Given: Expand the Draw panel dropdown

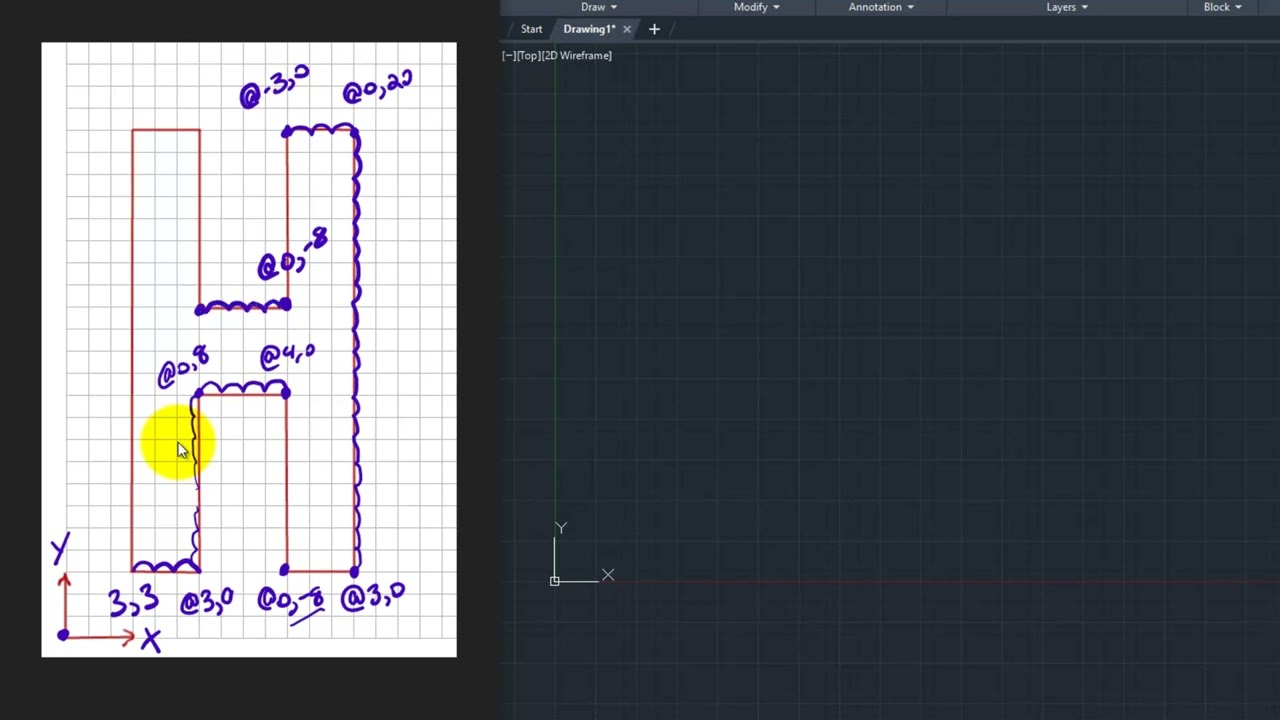Looking at the screenshot, I should coord(599,7).
